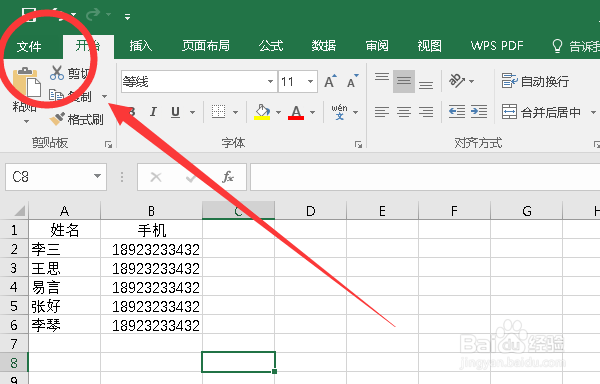Click the Format Painter (格式刷) brush

tap(58, 119)
